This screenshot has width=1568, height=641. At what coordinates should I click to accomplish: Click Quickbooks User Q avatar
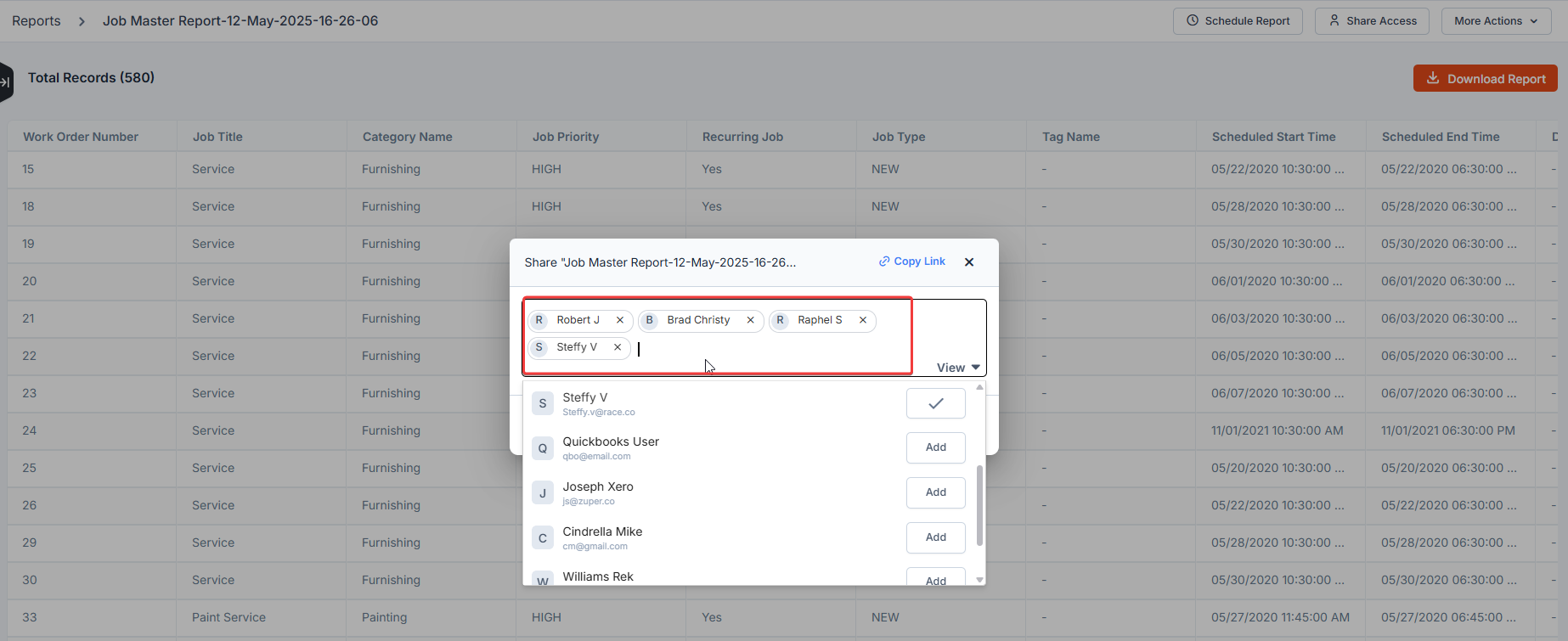pos(543,448)
